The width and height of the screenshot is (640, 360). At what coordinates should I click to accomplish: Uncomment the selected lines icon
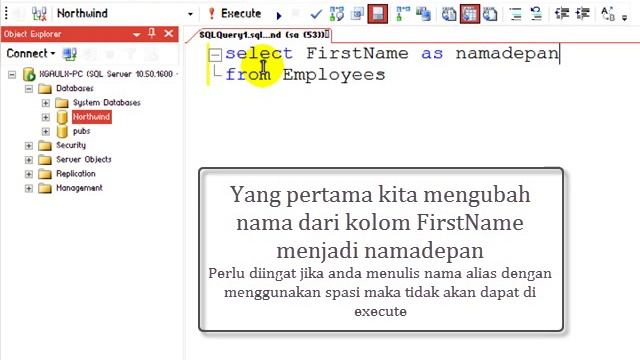point(536,14)
